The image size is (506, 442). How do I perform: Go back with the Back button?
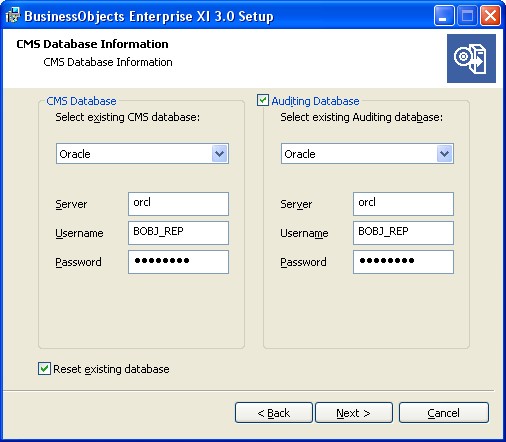pos(274,413)
